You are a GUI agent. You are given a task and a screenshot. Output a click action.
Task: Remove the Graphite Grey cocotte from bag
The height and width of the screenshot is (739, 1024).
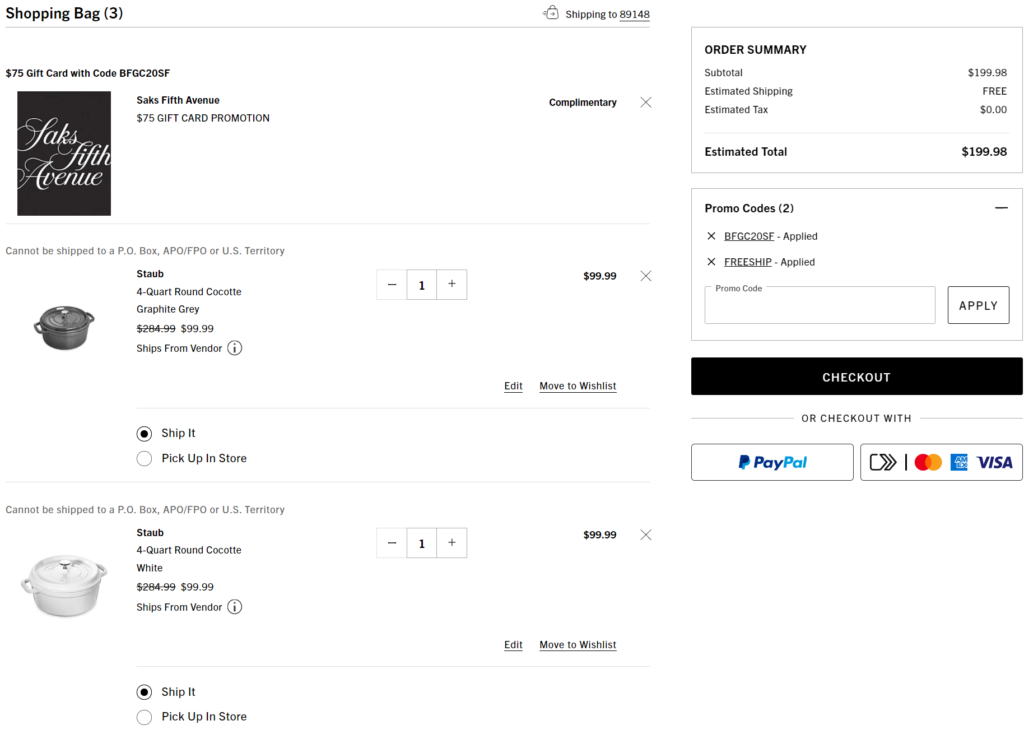tap(645, 276)
